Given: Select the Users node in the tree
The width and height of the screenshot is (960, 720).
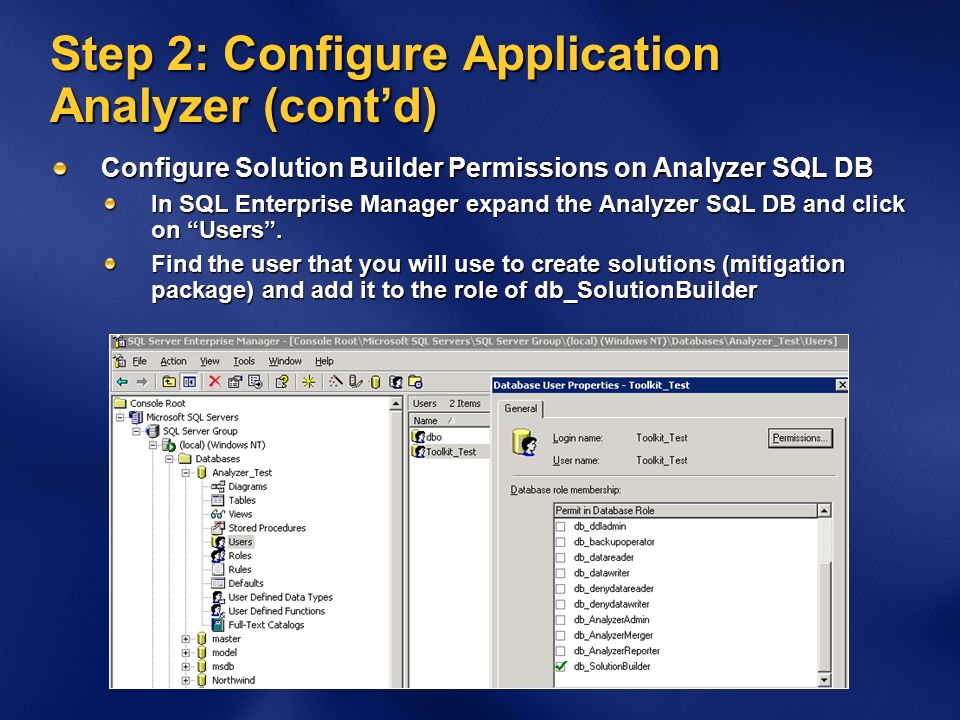Looking at the screenshot, I should (x=240, y=542).
